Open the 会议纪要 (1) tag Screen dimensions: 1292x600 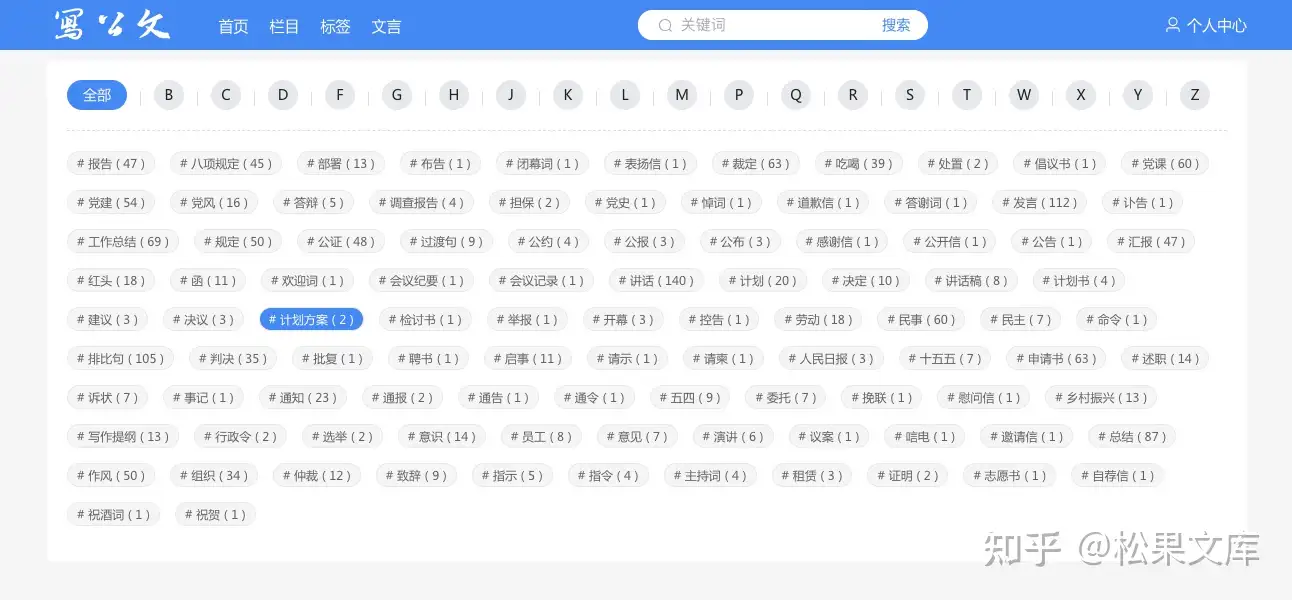(x=421, y=281)
